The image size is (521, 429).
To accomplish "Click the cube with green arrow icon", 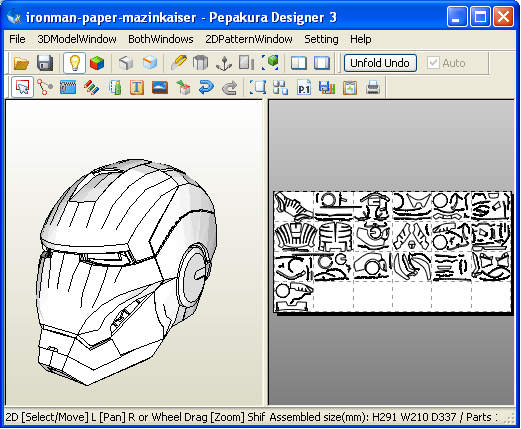I will click(x=183, y=88).
